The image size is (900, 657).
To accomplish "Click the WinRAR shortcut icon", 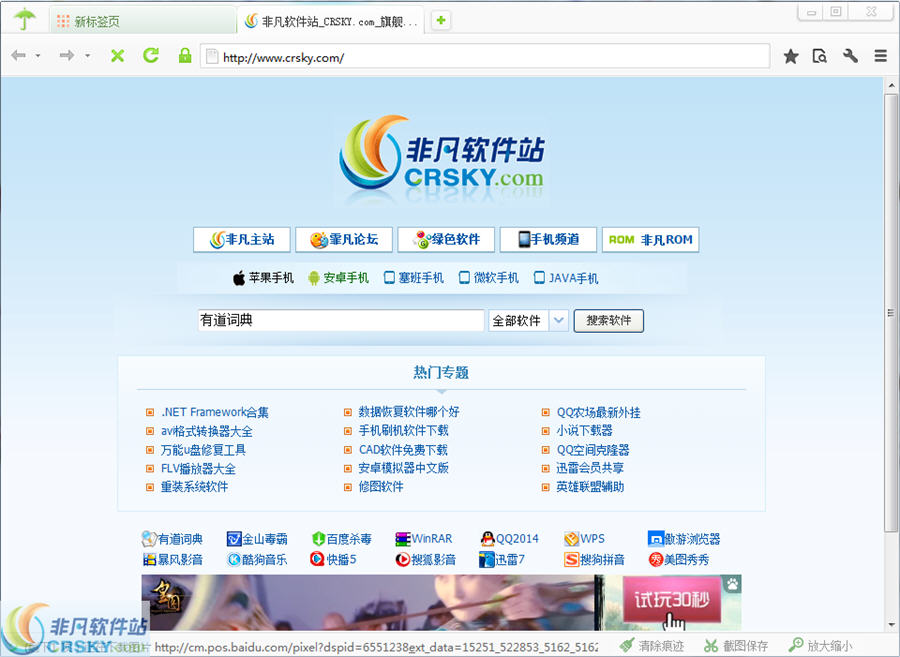I will pyautogui.click(x=403, y=539).
